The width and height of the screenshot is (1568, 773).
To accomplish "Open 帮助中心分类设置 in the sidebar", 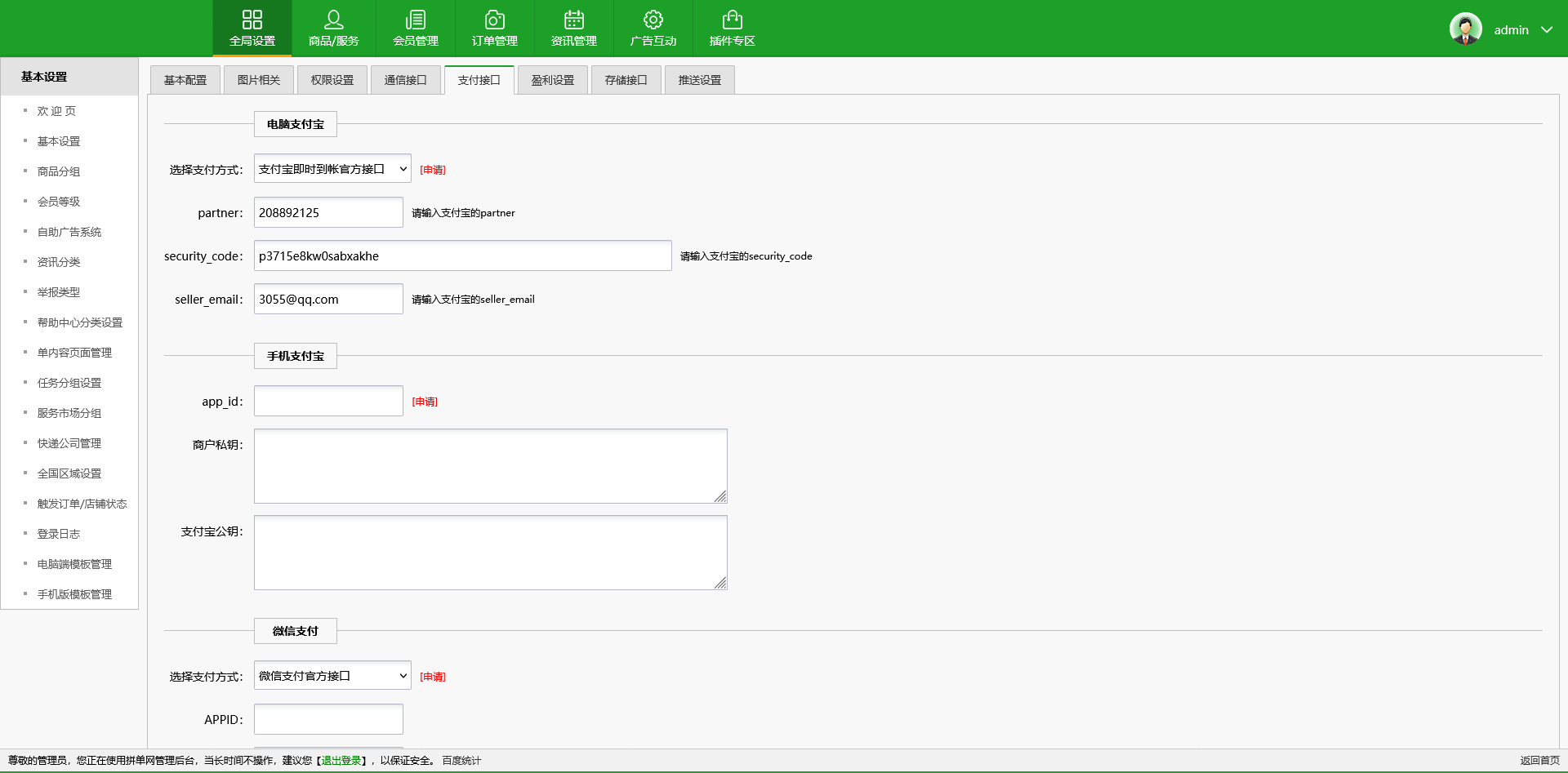I will pos(80,322).
